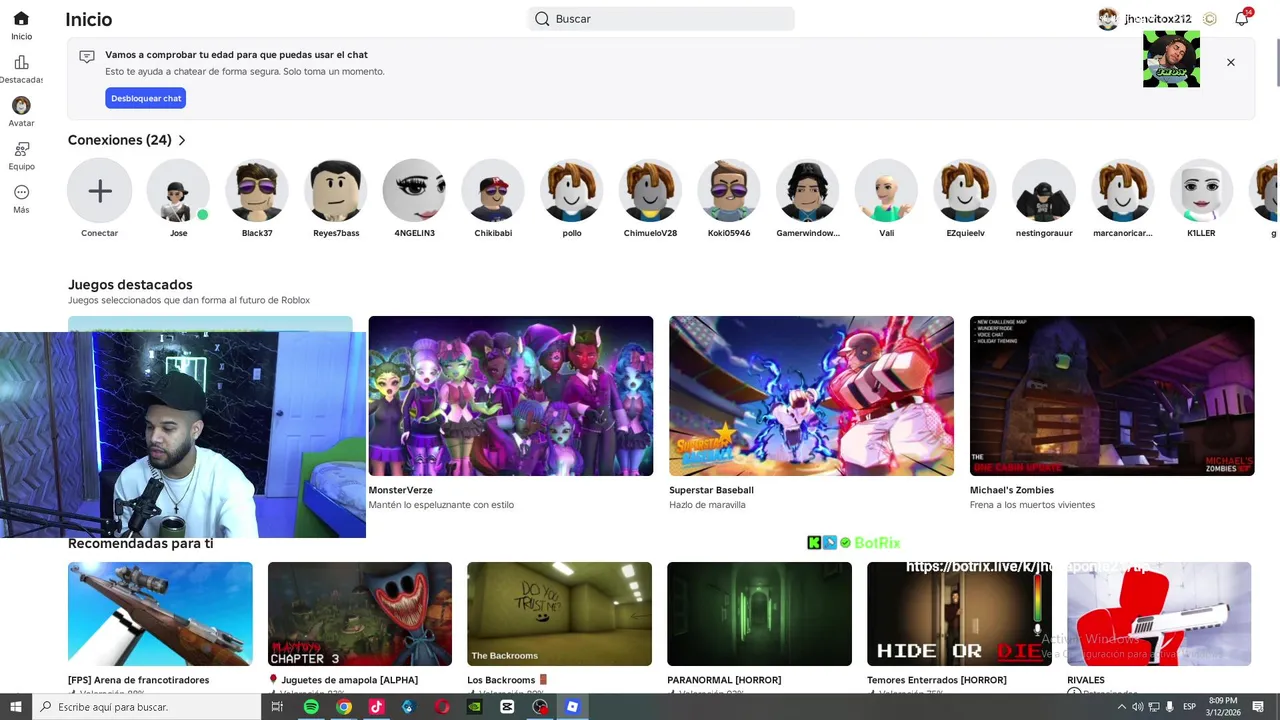Open the volume speaker tray icon
This screenshot has width=1280, height=720.
[1137, 707]
